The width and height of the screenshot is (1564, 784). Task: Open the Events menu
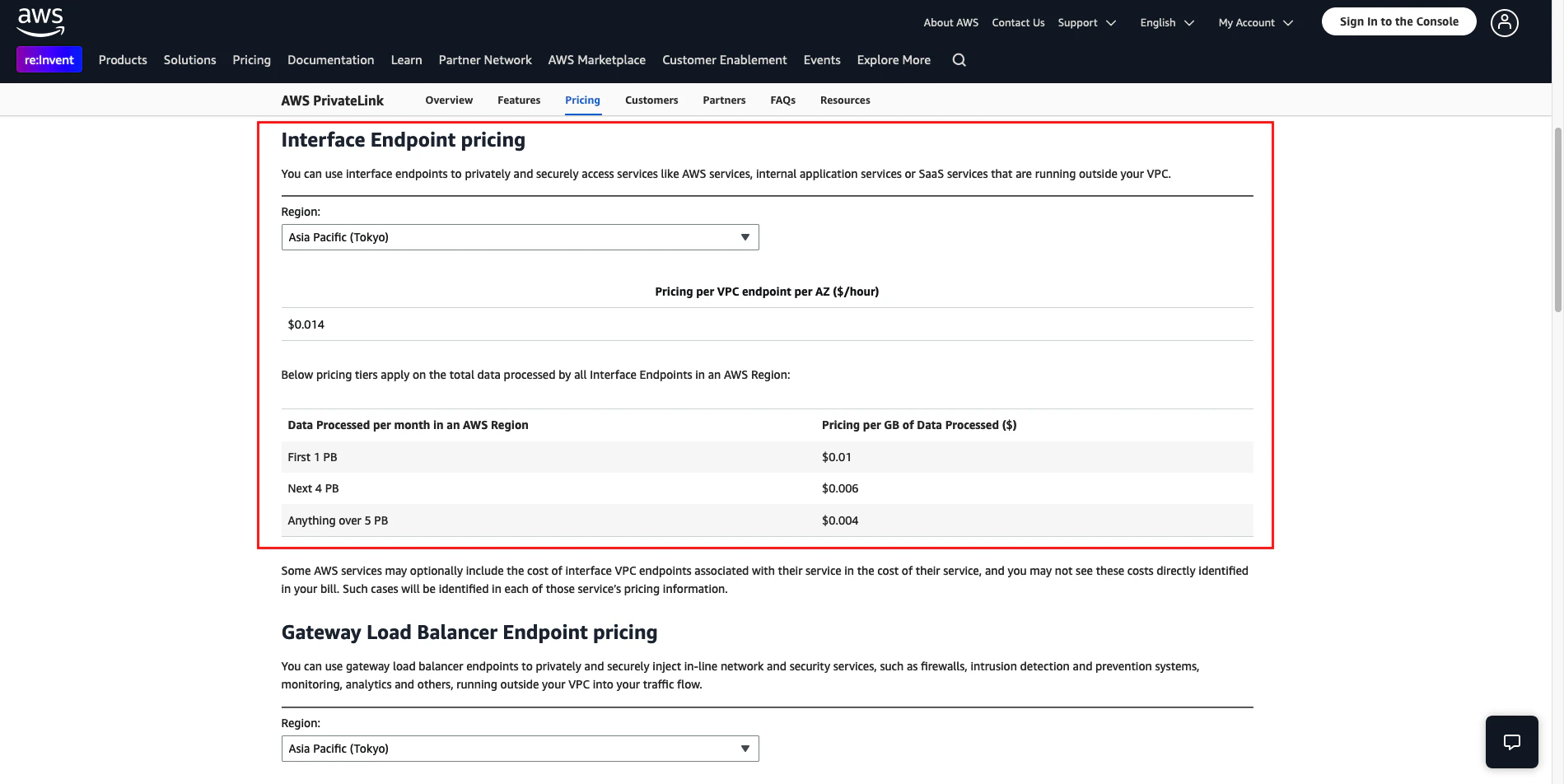click(822, 60)
